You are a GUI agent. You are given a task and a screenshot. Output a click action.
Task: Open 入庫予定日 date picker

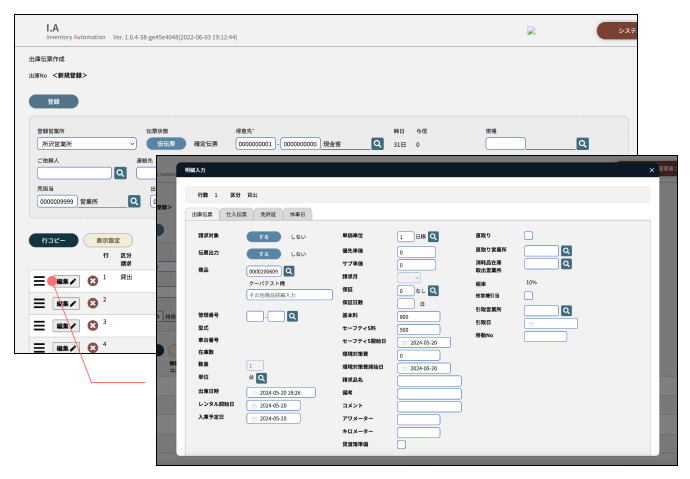point(273,418)
